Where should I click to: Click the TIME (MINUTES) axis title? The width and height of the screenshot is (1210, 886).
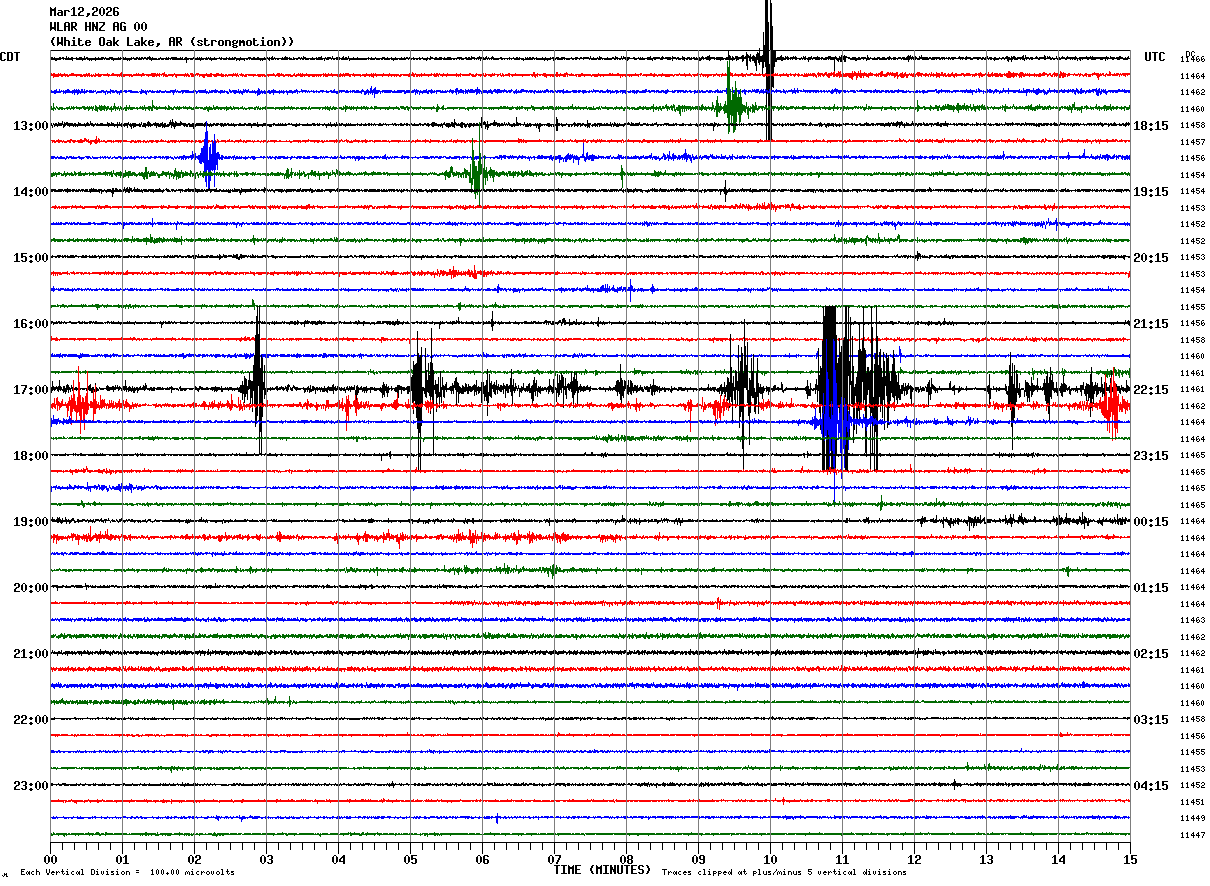[x=602, y=870]
